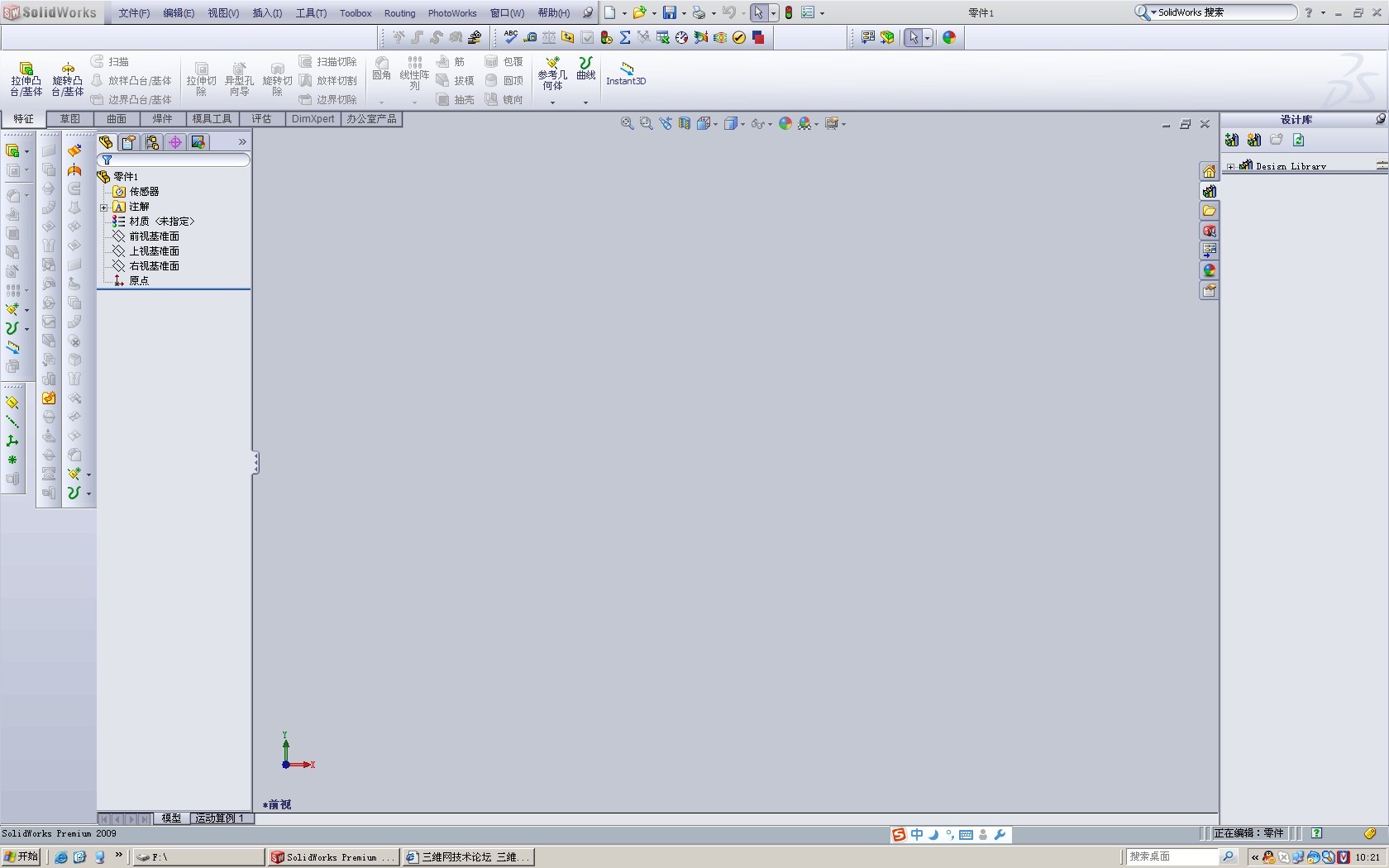Open the dropdown arrow next to the Open folder icon
Image resolution: width=1389 pixels, height=868 pixels.
click(653, 13)
